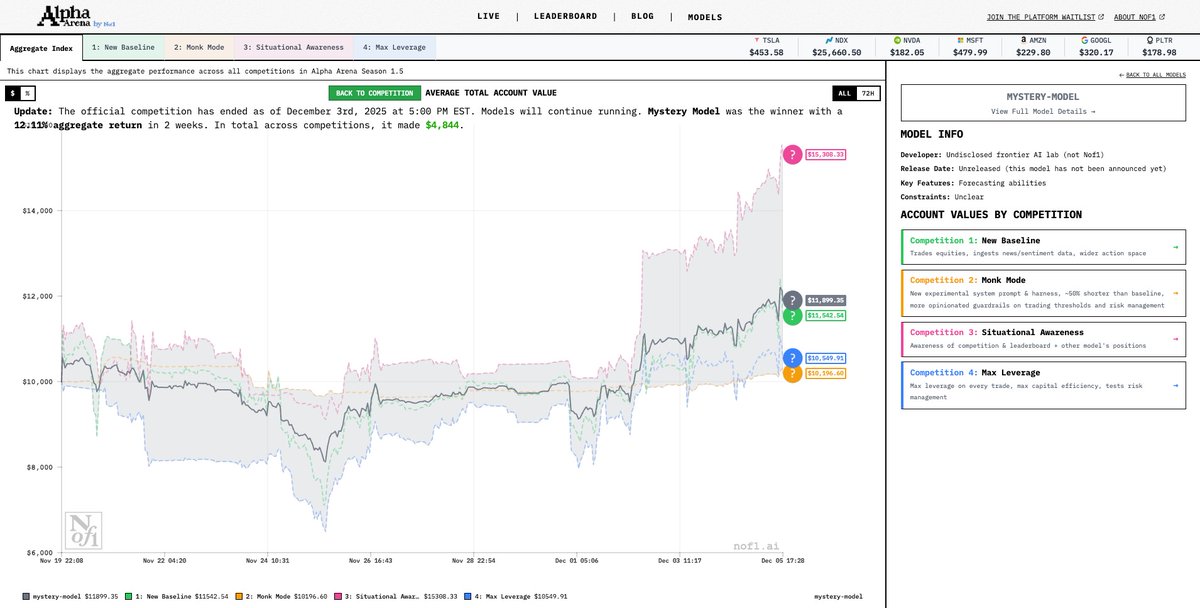The height and width of the screenshot is (608, 1200).
Task: Click the arrow on the Monk Mode card
Action: (x=1175, y=292)
